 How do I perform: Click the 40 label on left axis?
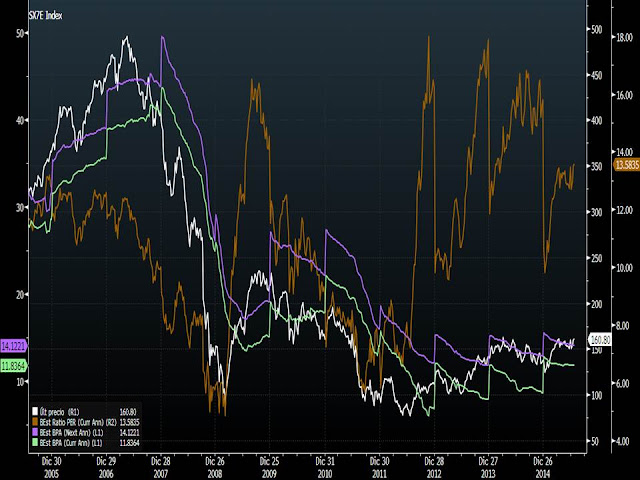point(20,120)
